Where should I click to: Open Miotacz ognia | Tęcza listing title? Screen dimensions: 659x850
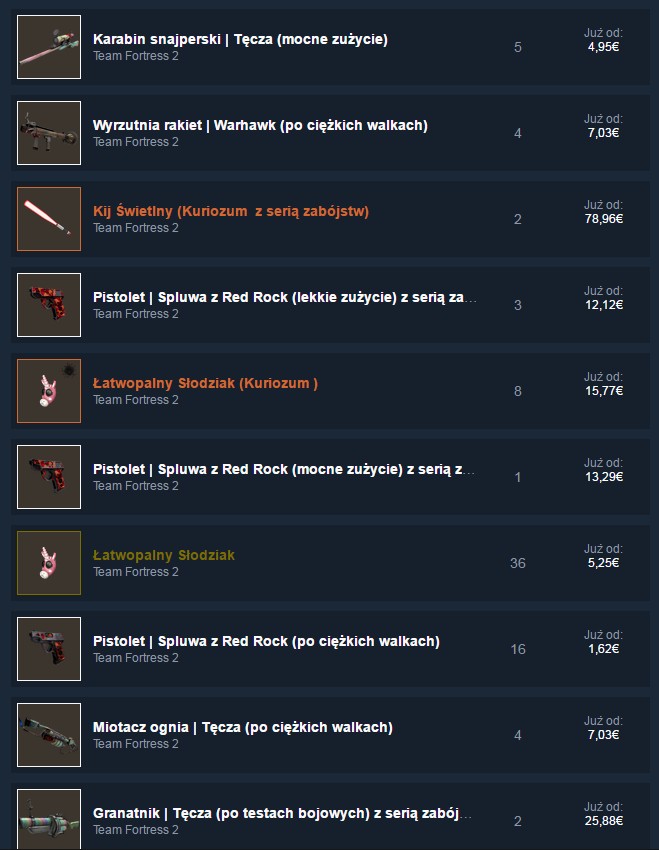243,727
